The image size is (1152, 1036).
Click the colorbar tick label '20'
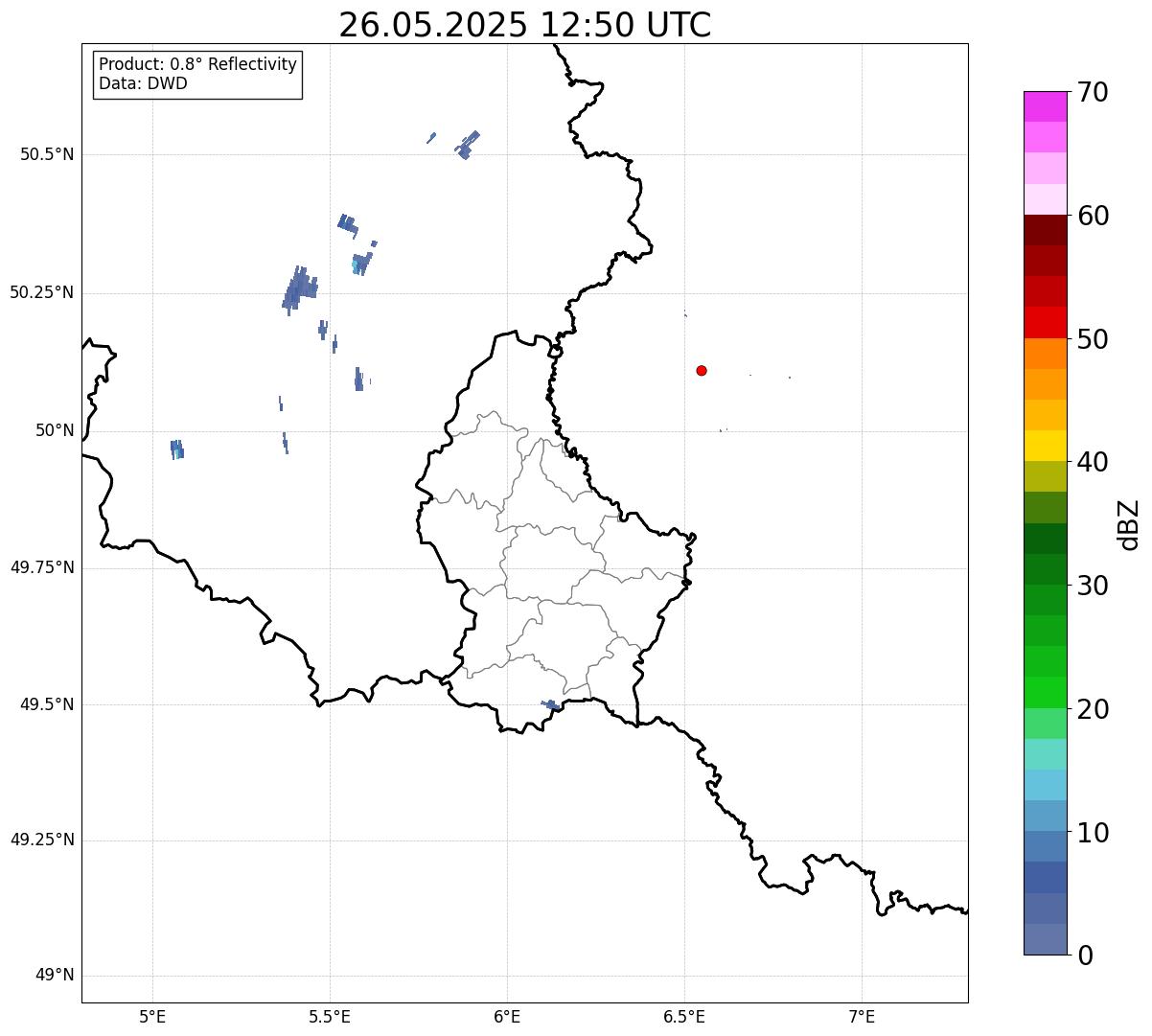pyautogui.click(x=1093, y=709)
